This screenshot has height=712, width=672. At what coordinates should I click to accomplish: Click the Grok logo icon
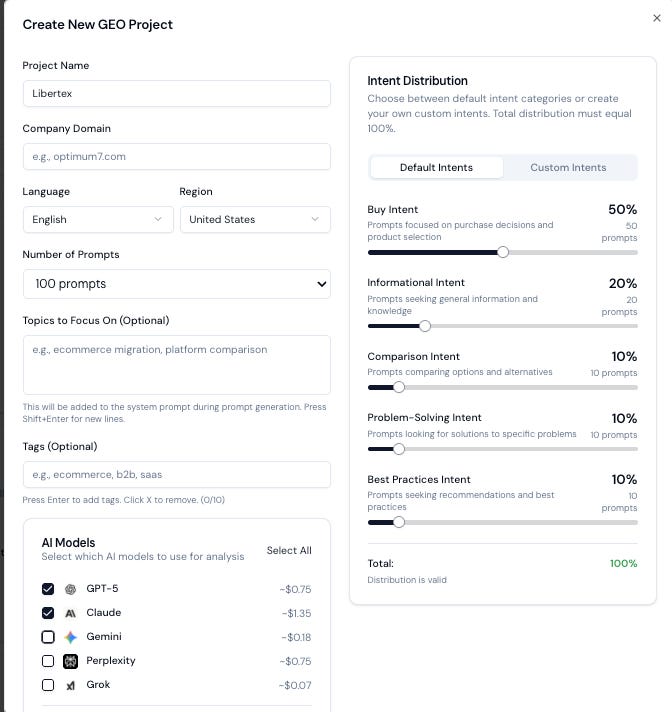coord(70,685)
